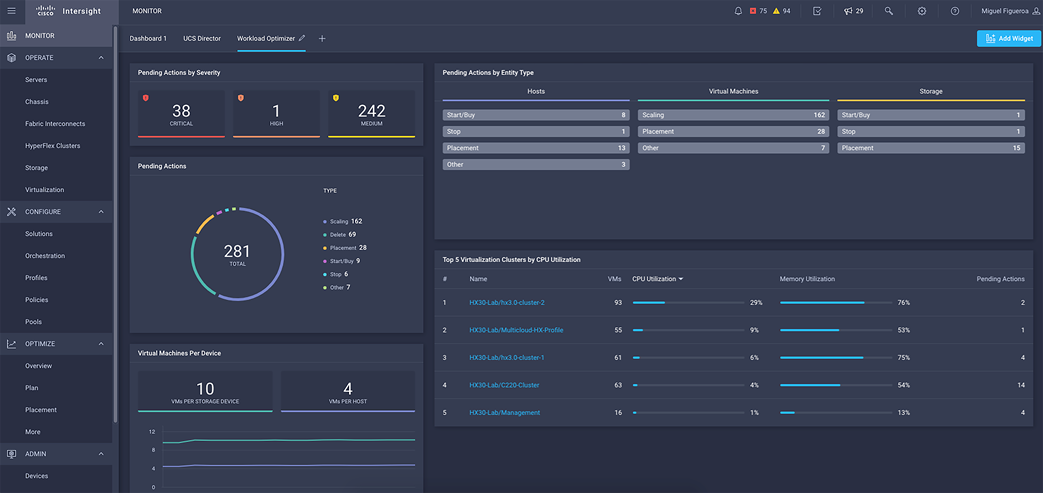Click Virtual Machines Scaling 162 bar
Viewport: 1043px width, 493px height.
pos(733,115)
